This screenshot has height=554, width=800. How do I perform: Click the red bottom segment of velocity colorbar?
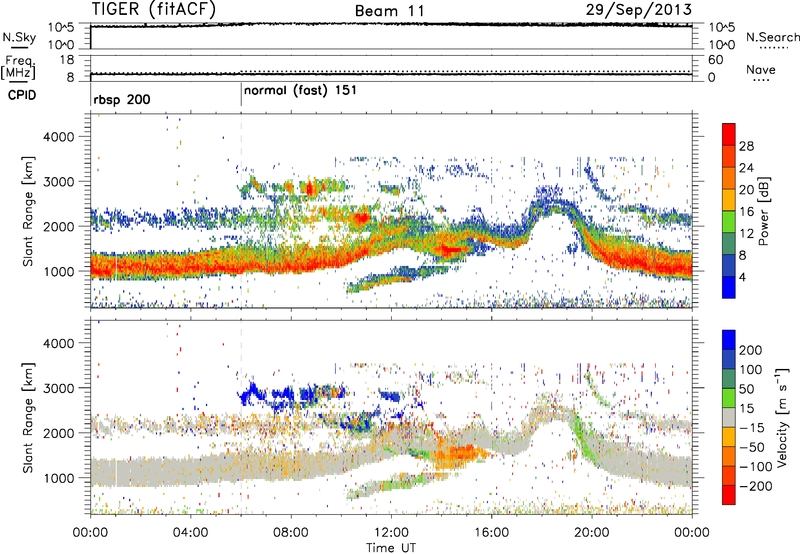pos(729,495)
